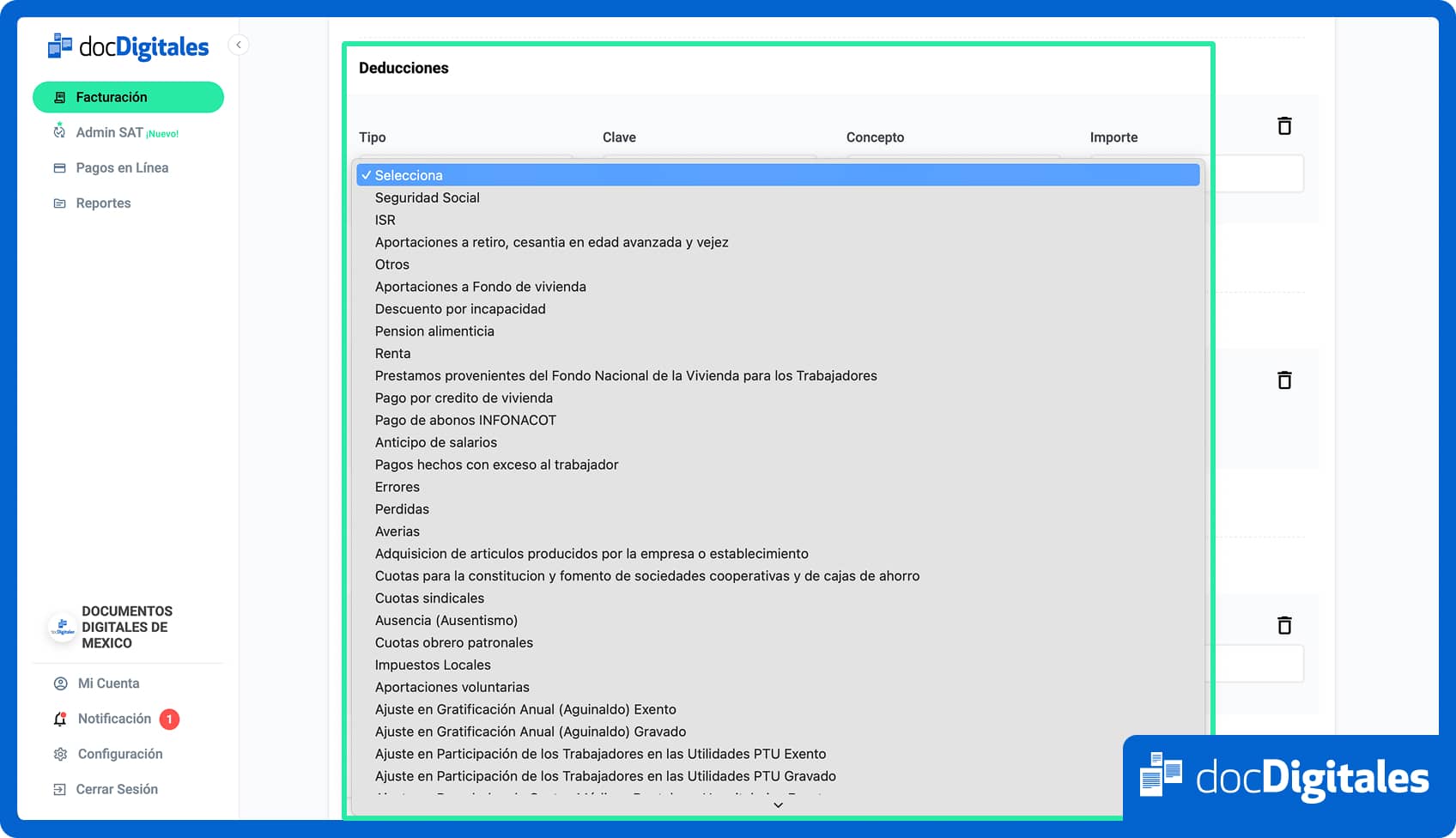
Task: Select the Errores option
Action: (x=778, y=488)
